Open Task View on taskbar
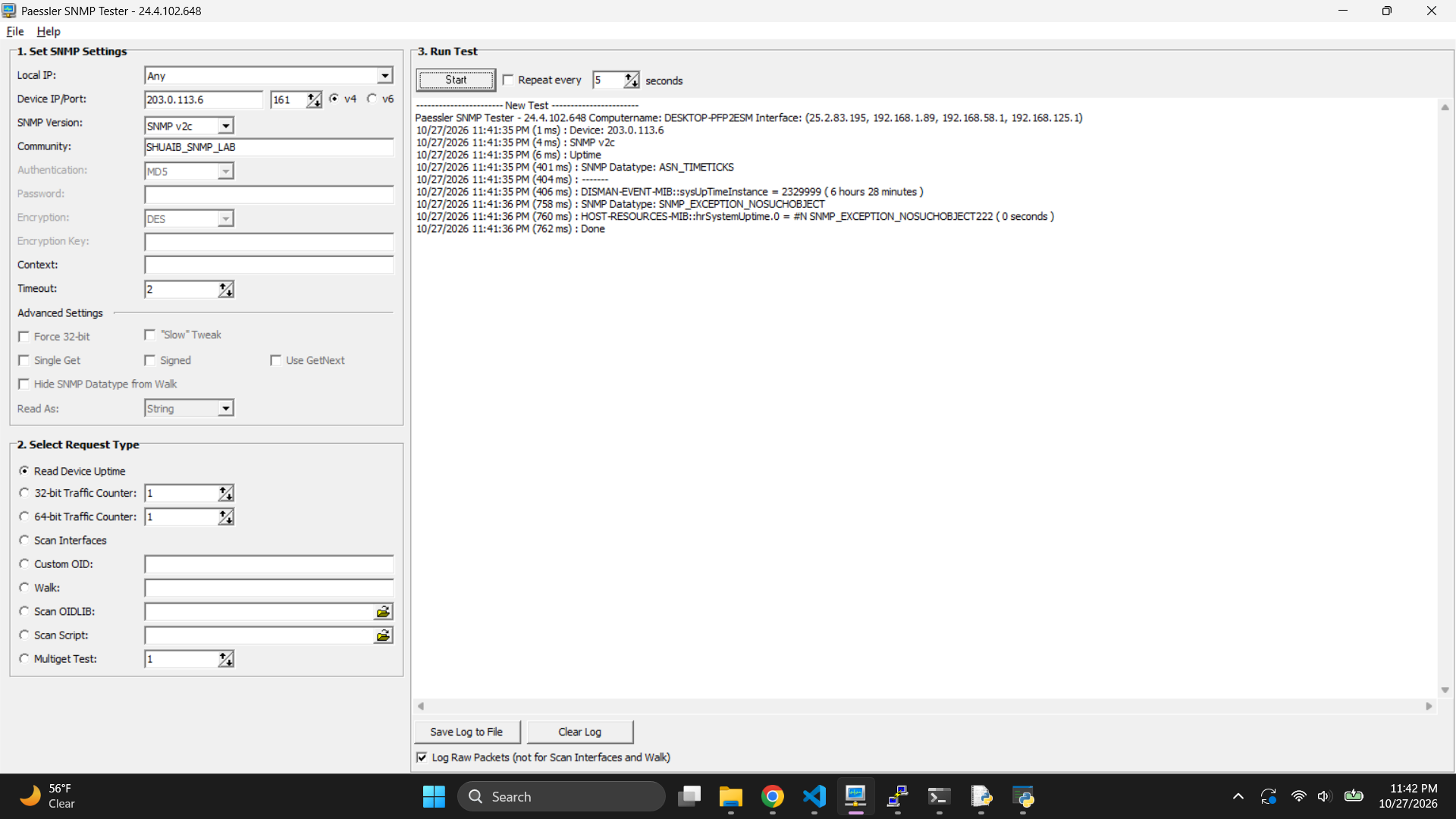1456x819 pixels. [689, 796]
